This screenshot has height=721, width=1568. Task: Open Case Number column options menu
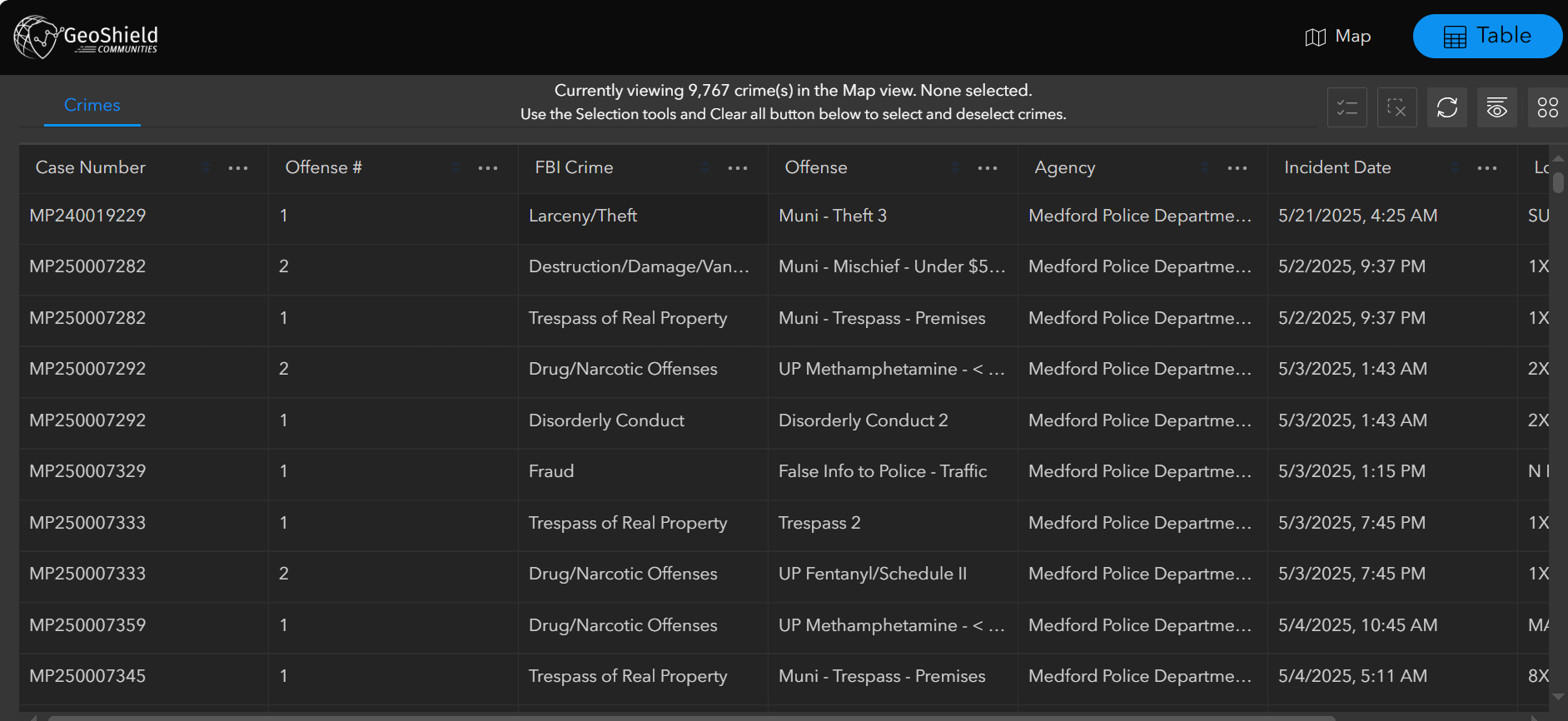238,168
